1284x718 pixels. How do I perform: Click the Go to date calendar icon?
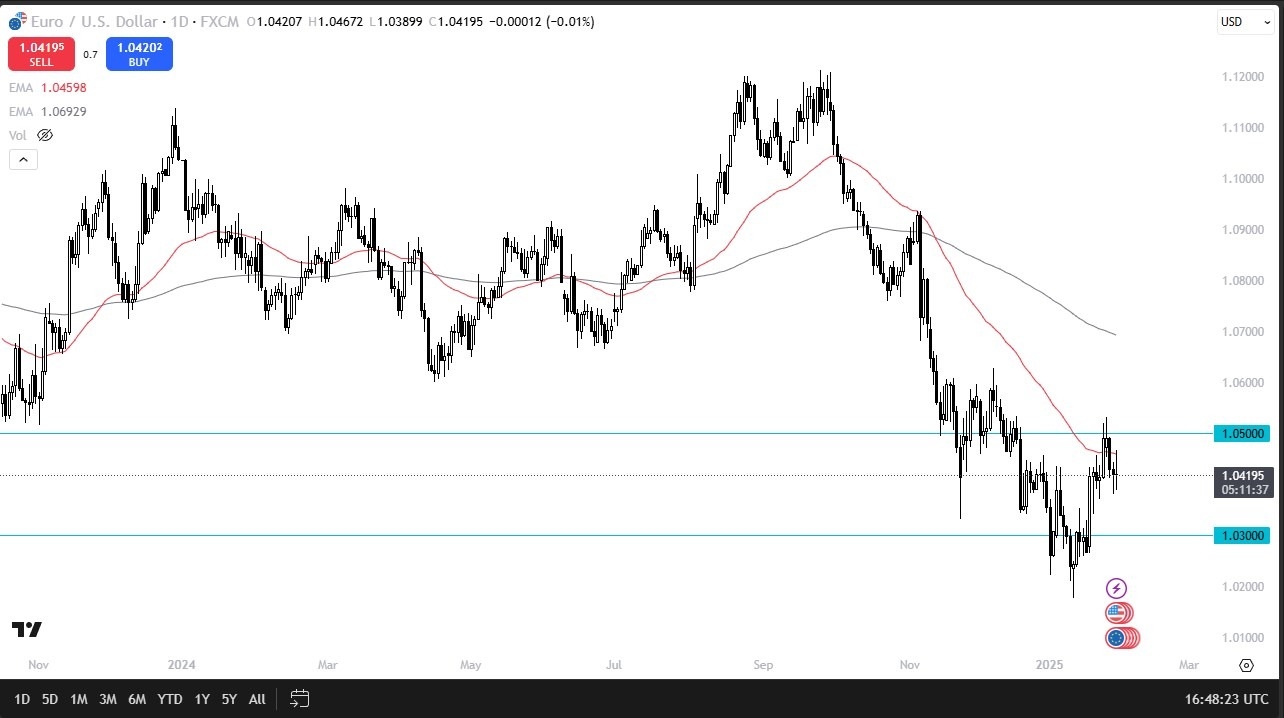point(299,699)
